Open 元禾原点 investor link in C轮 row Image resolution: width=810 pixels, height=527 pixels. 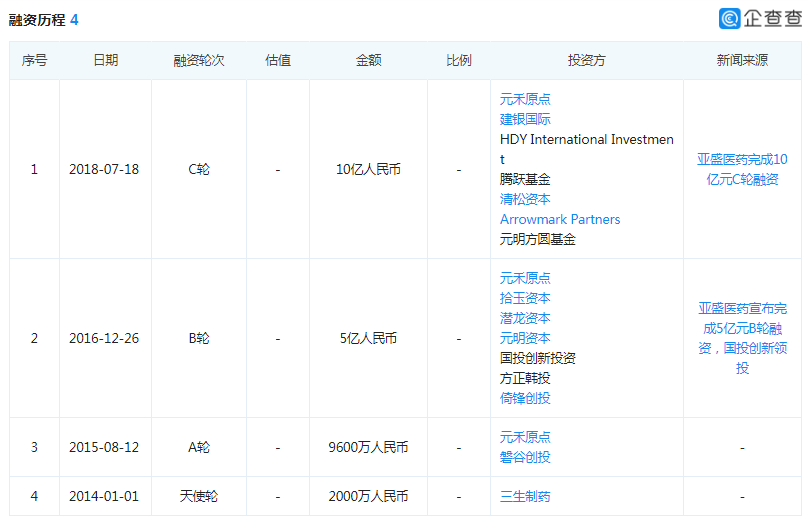point(525,99)
